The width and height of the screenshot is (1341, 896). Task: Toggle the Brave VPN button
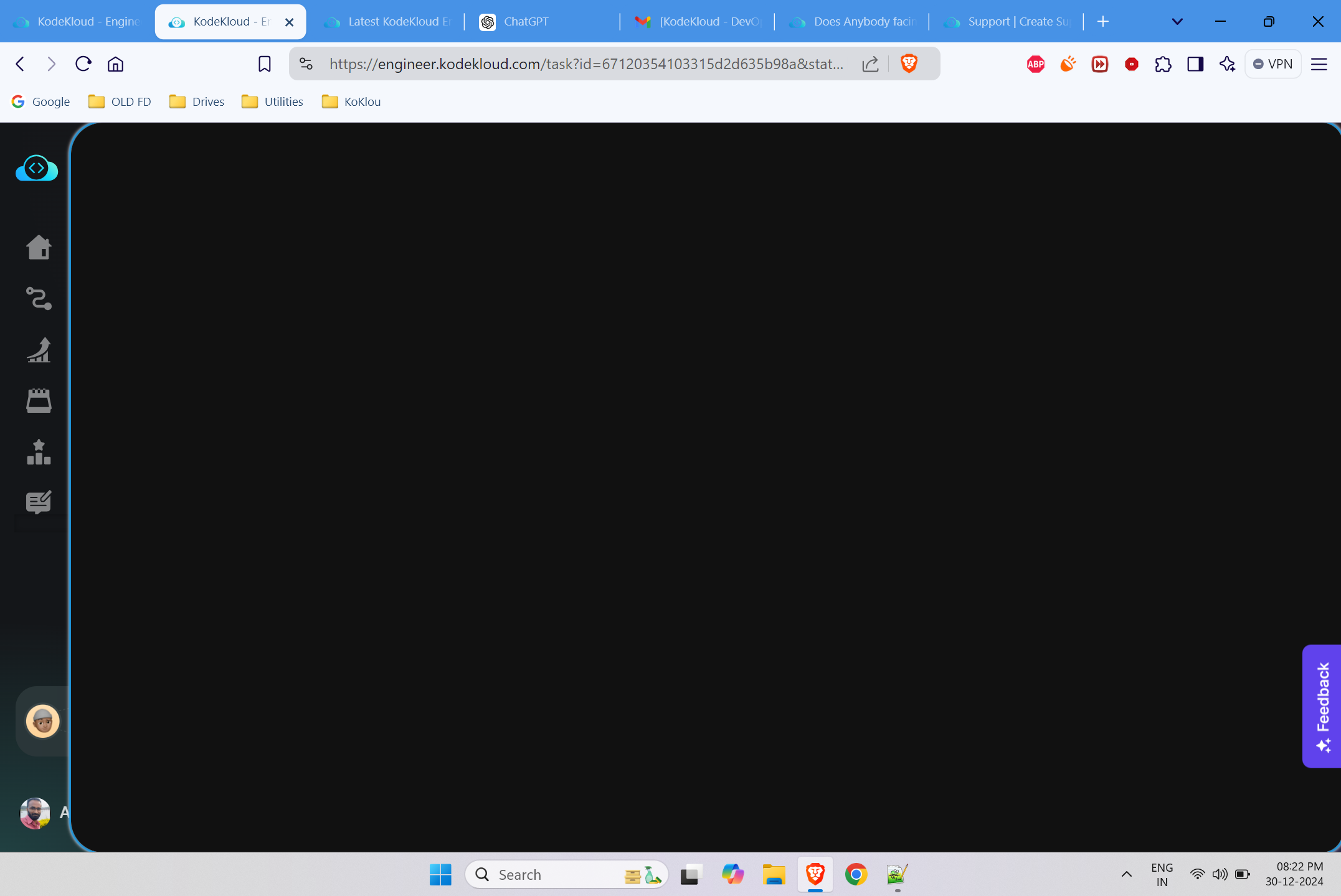pos(1272,64)
